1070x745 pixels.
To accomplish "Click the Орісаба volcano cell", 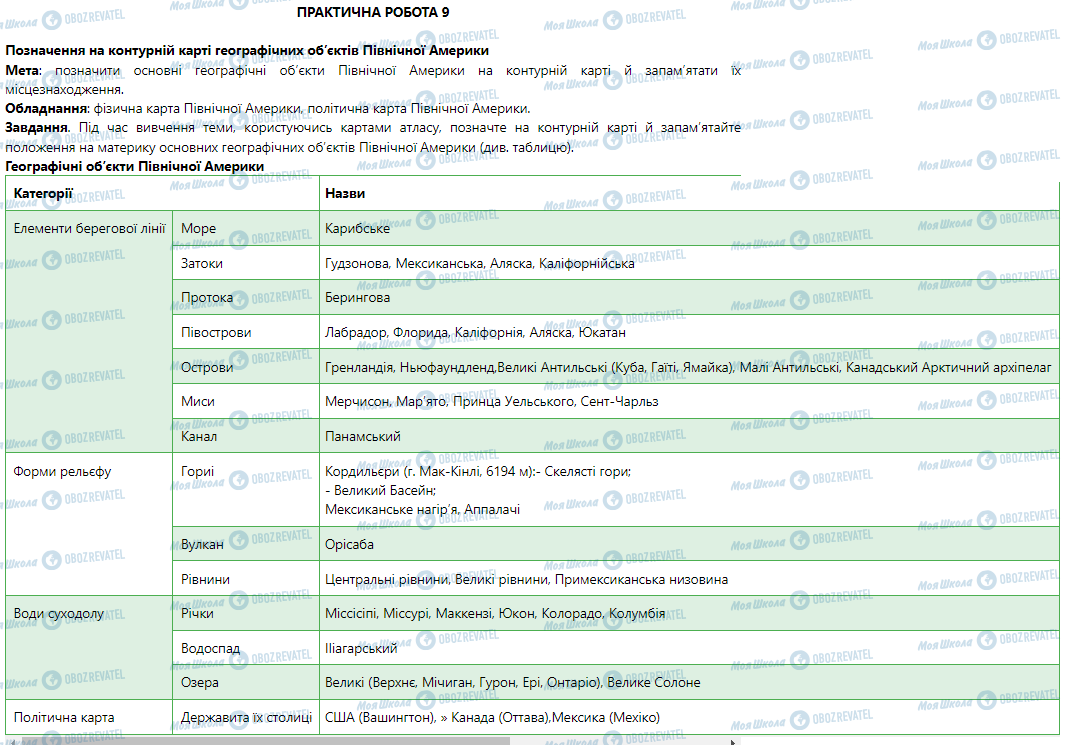I will click(349, 544).
